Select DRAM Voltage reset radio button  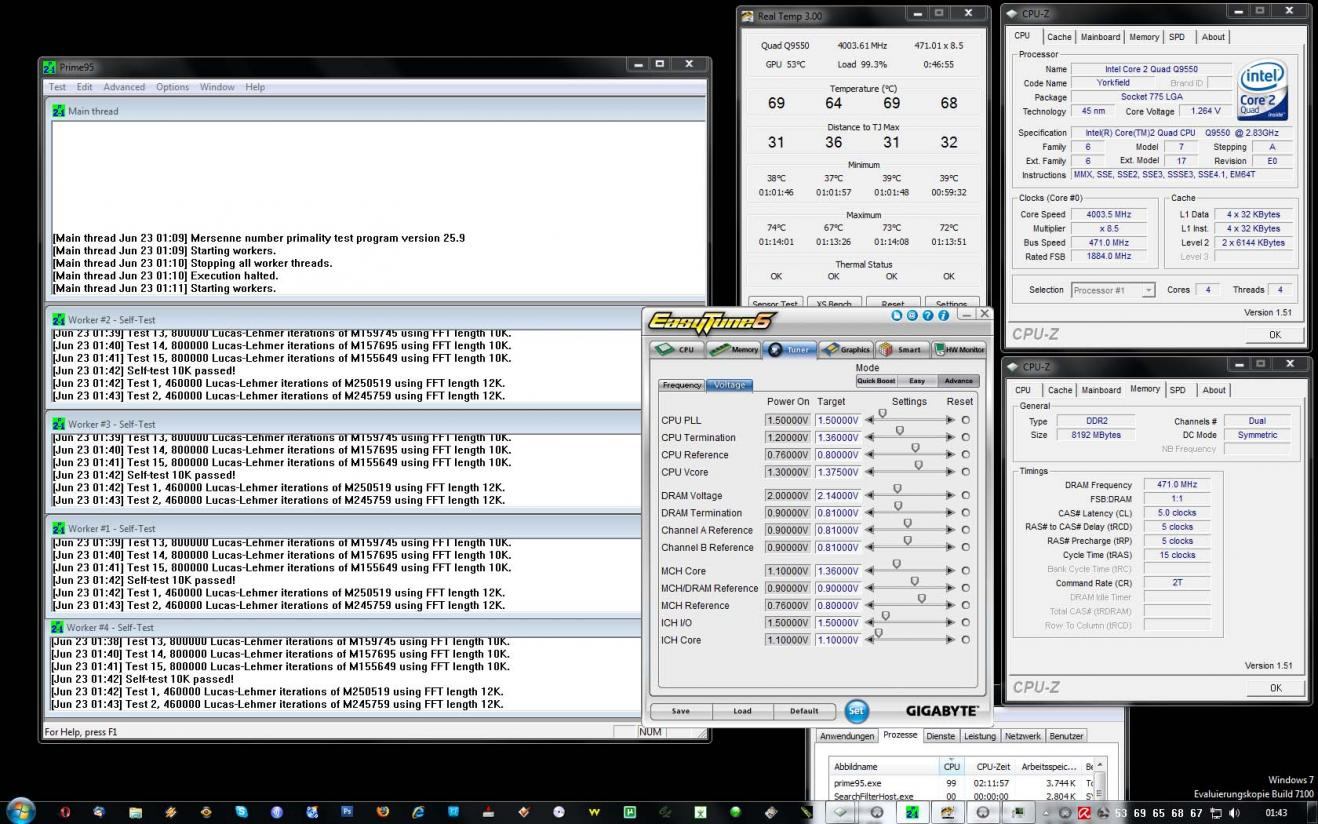click(x=965, y=496)
